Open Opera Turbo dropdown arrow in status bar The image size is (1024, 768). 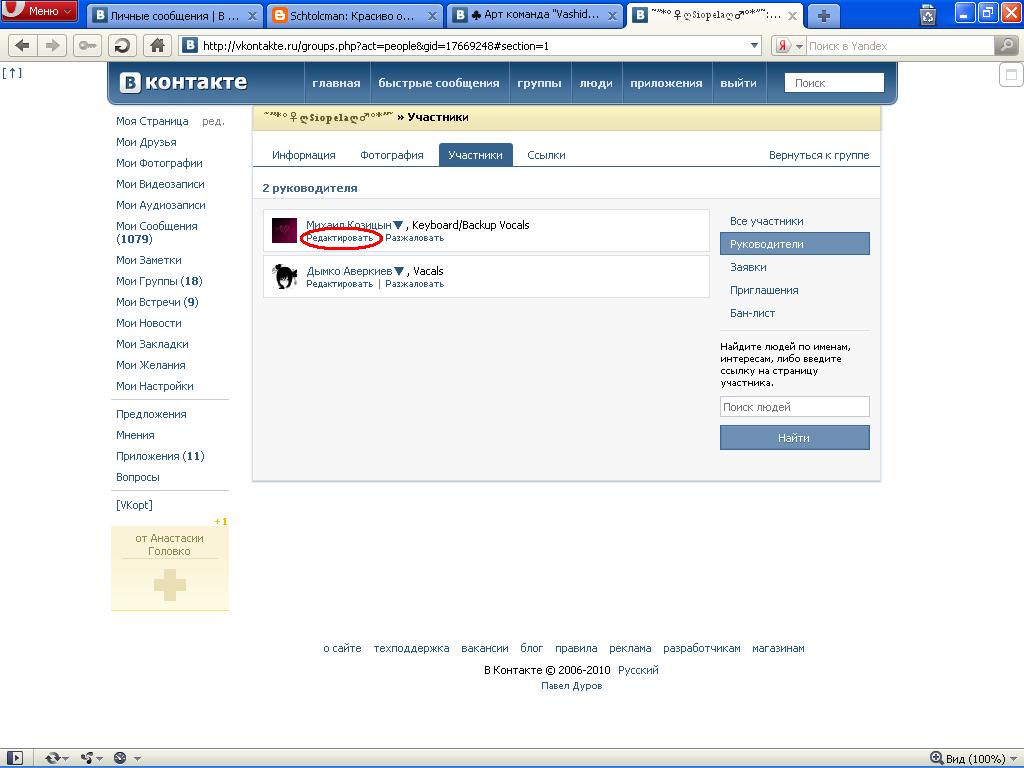137,759
